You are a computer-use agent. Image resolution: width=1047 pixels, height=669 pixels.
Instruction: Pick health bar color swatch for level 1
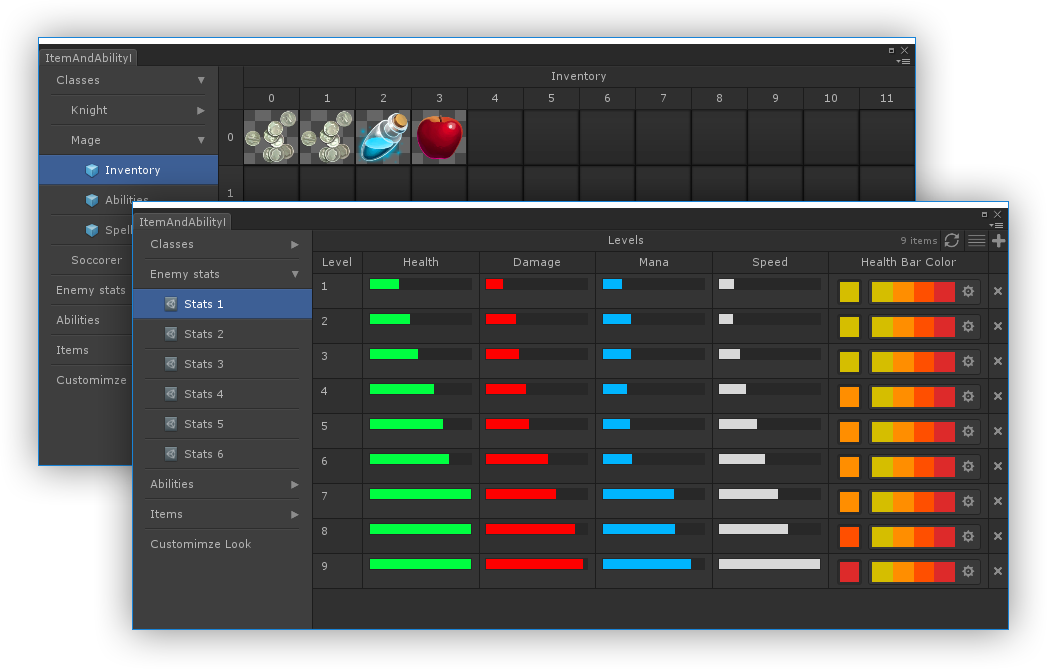[849, 292]
